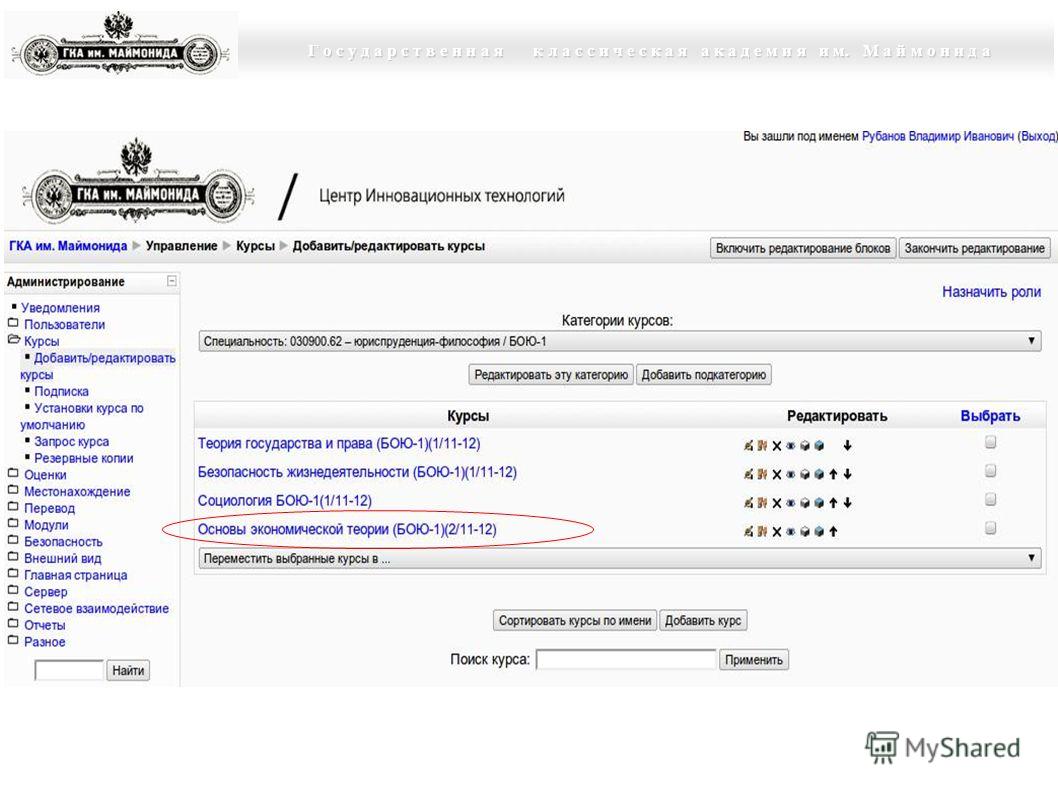Expand the Безопасность folder
The height and width of the screenshot is (793, 1058).
13,541
